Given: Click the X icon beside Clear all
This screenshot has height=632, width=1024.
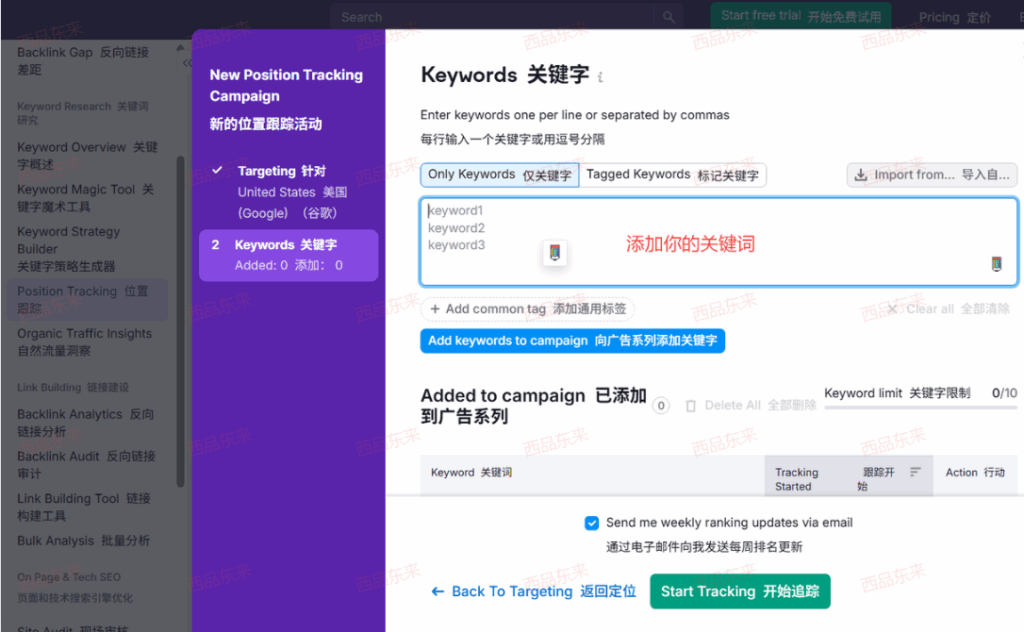Looking at the screenshot, I should coord(892,309).
